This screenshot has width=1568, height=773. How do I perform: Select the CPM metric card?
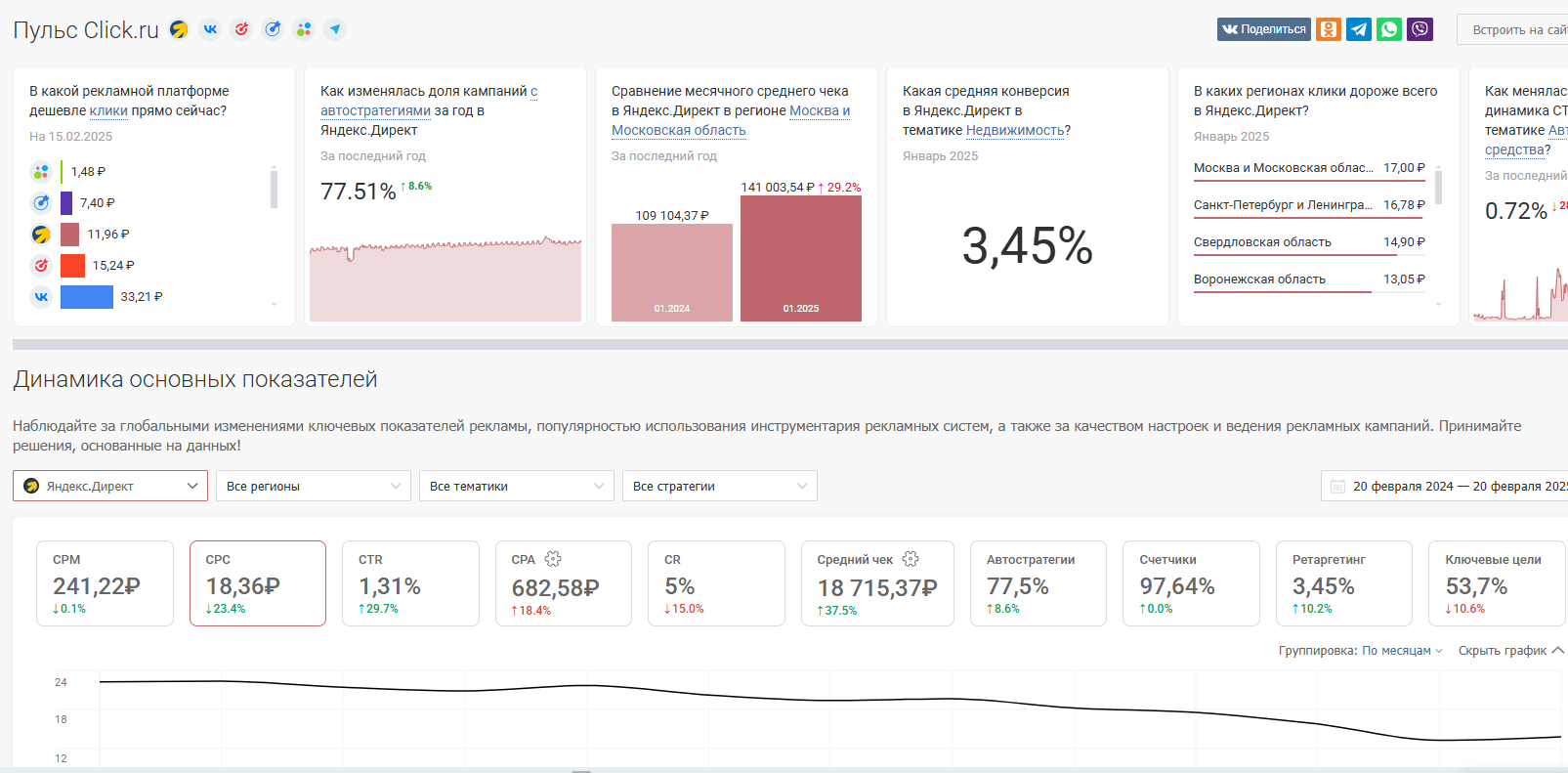tap(105, 583)
